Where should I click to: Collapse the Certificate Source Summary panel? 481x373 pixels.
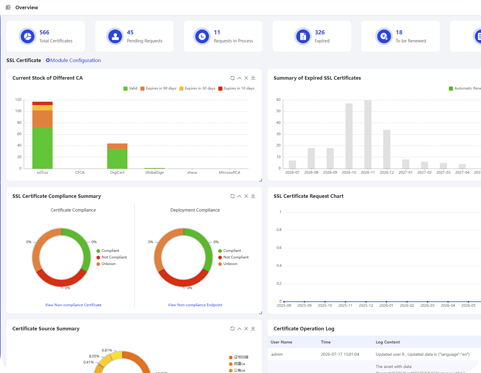pyautogui.click(x=239, y=329)
